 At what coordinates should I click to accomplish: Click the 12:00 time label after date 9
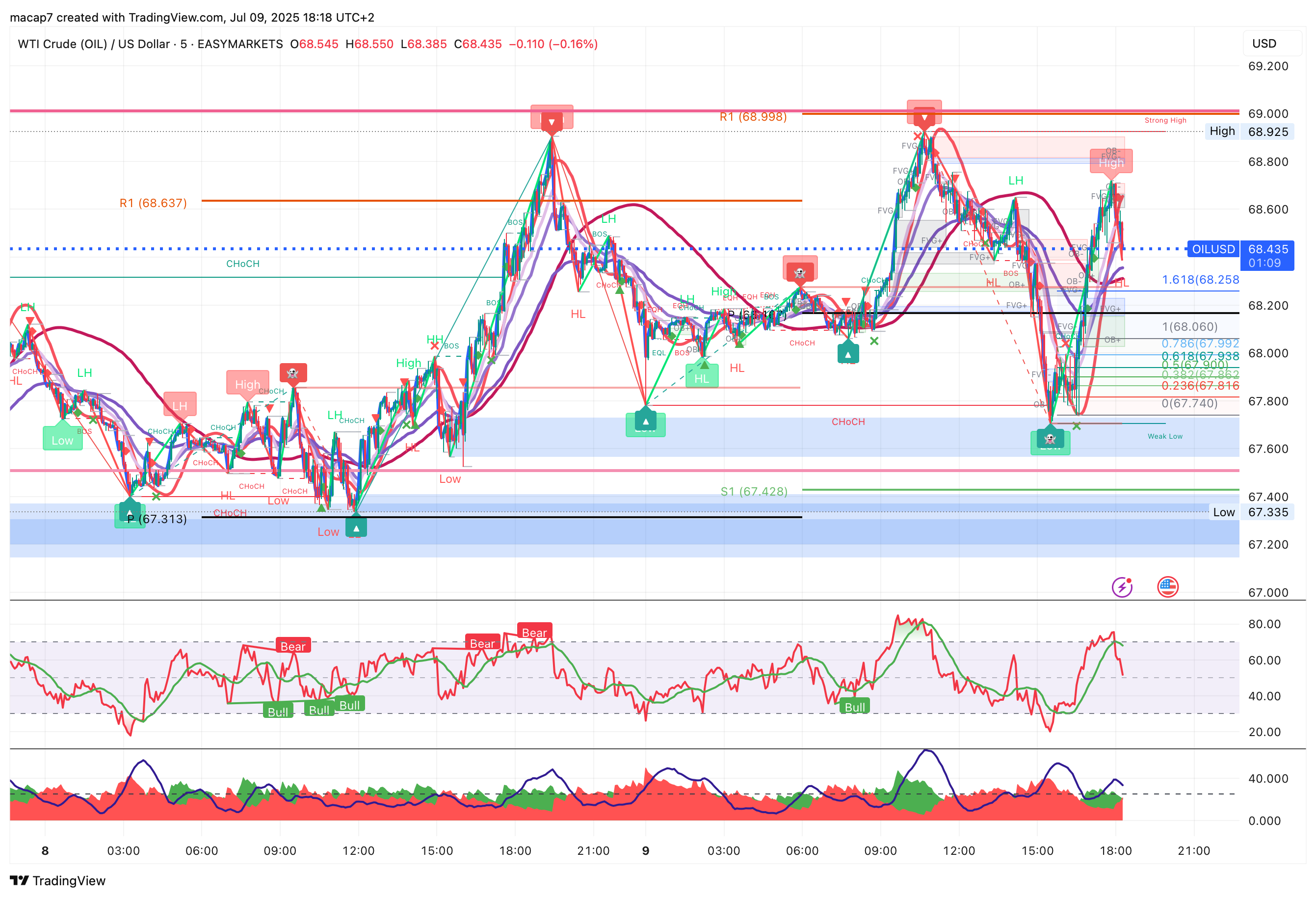959,850
